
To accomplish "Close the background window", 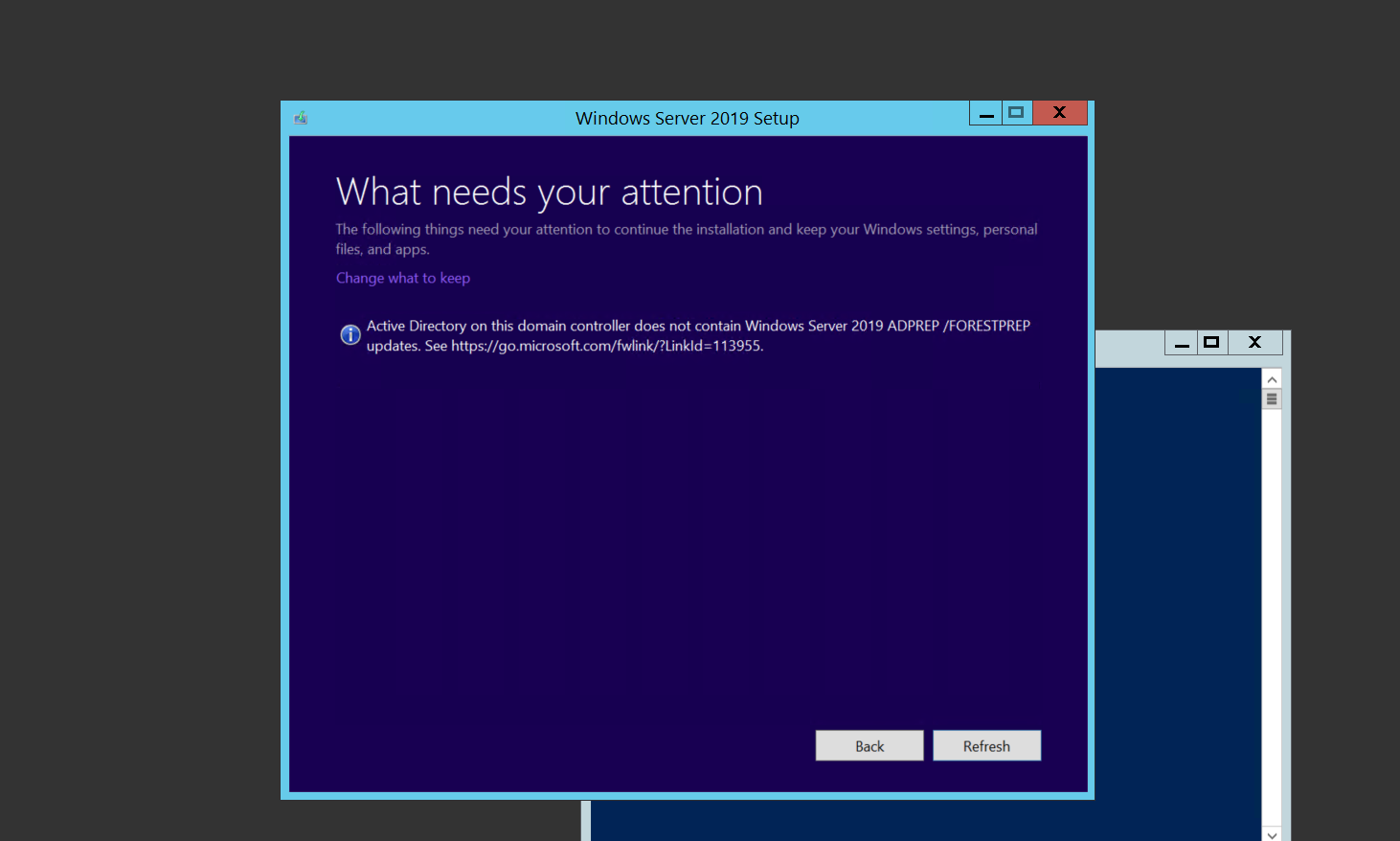I will (1254, 342).
